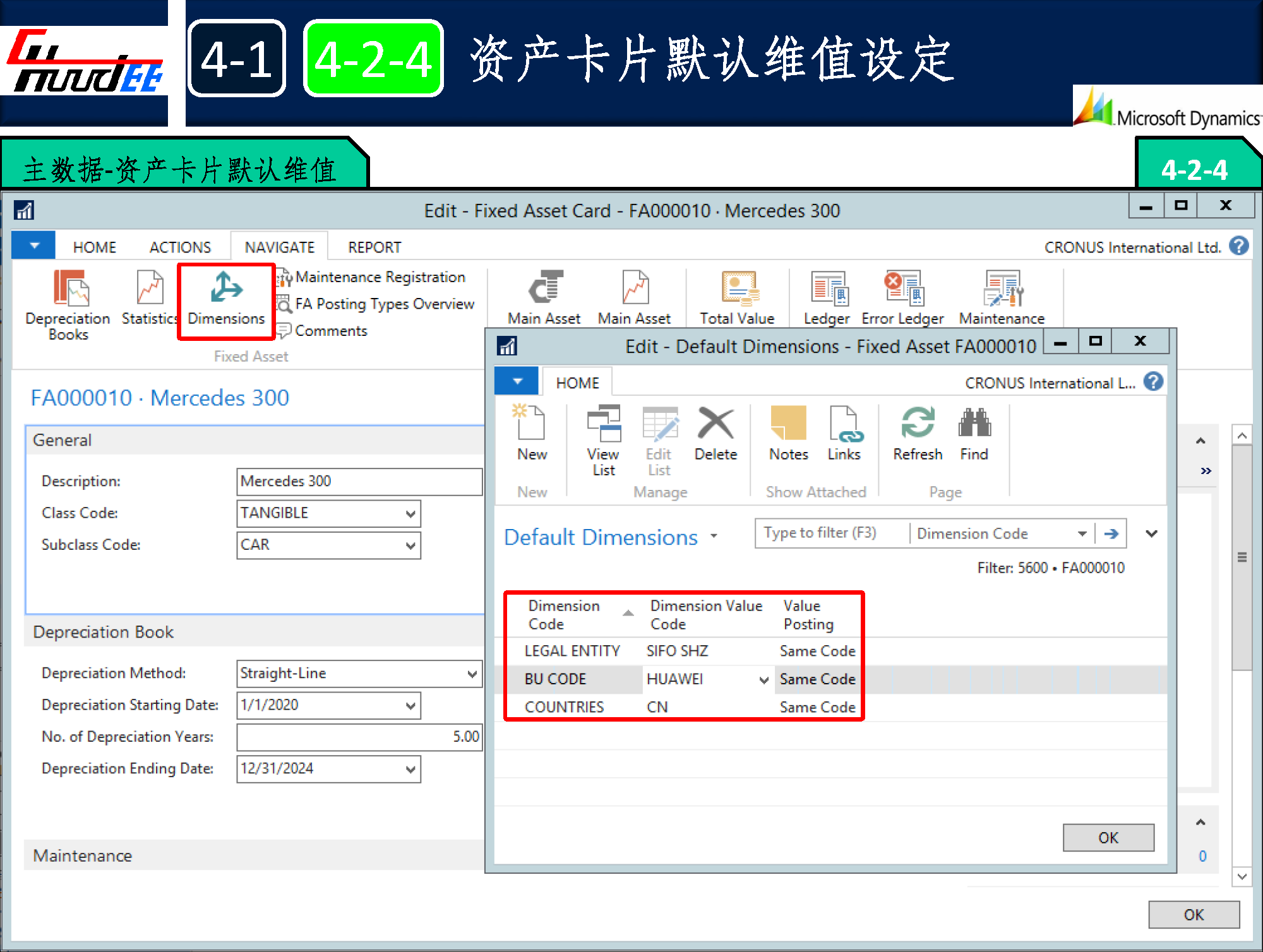Expand the Class Code dropdown
This screenshot has height=952, width=1263.
click(410, 514)
